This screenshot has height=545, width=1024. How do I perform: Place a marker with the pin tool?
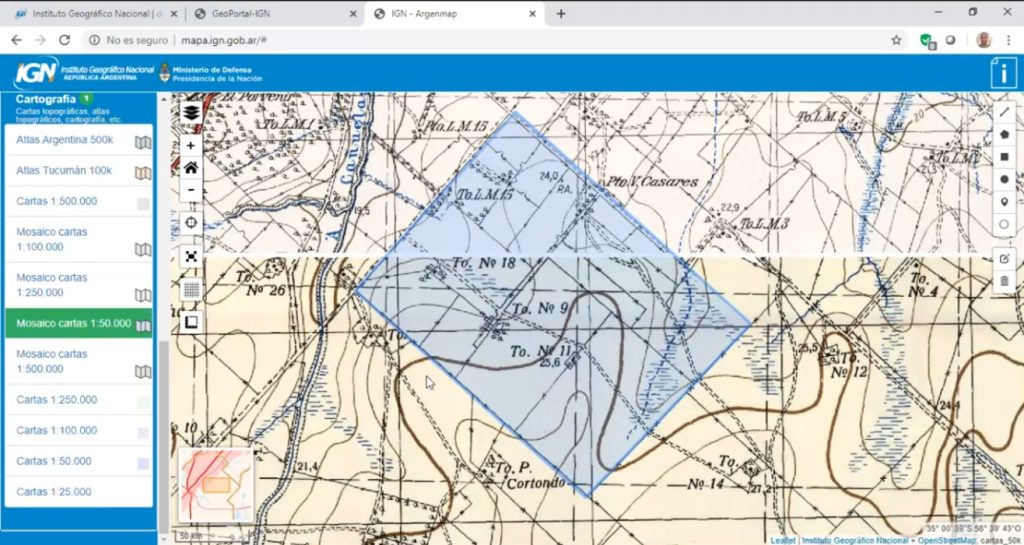point(1004,202)
